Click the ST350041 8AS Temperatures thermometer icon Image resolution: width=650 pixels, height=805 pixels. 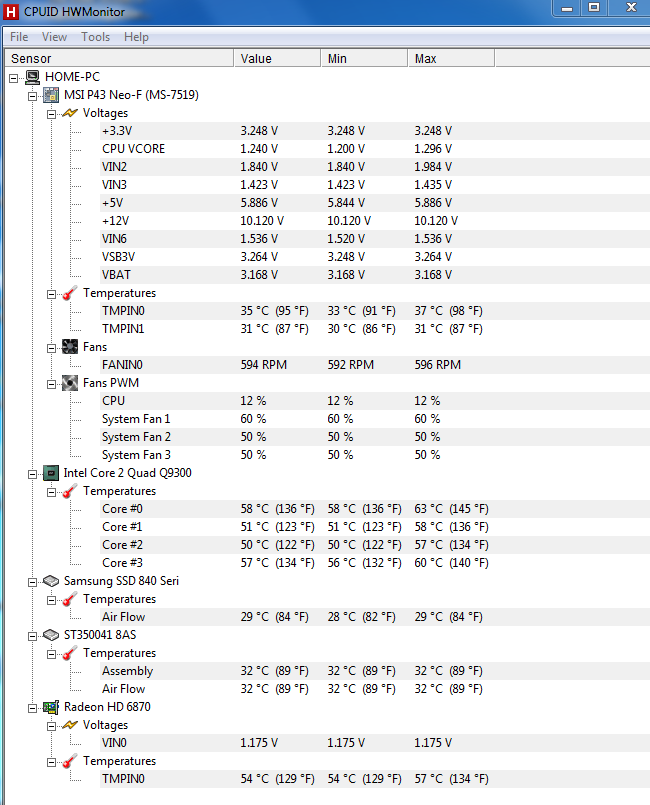(69, 653)
